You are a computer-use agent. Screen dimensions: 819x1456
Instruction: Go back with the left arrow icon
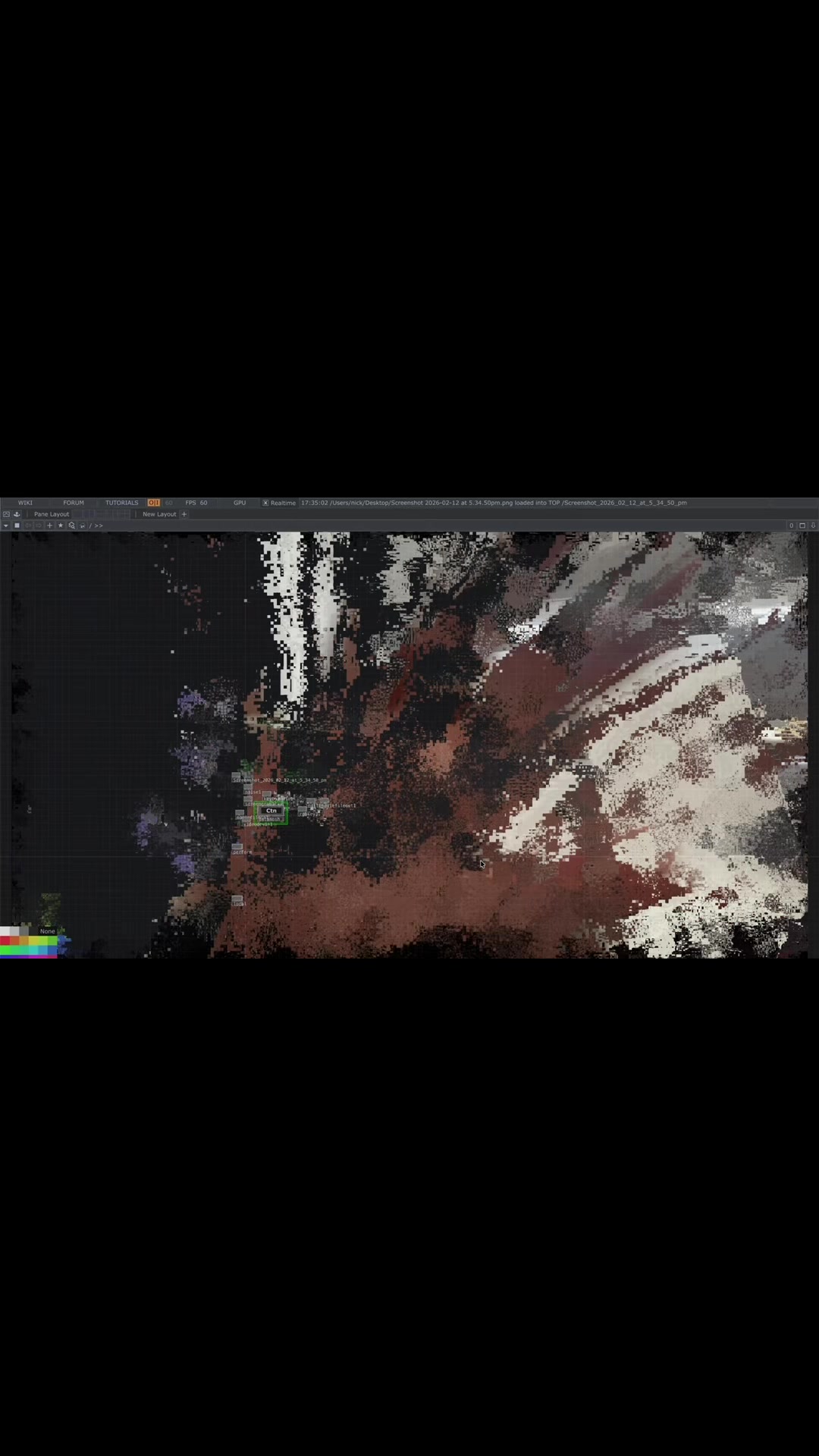coord(28,526)
